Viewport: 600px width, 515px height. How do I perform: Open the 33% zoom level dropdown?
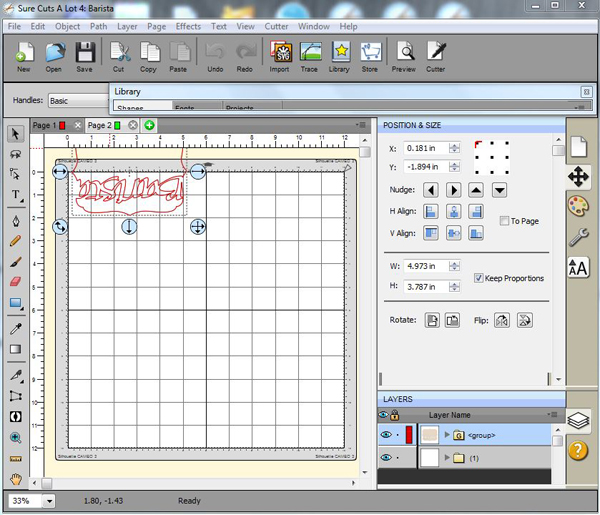pos(49,500)
